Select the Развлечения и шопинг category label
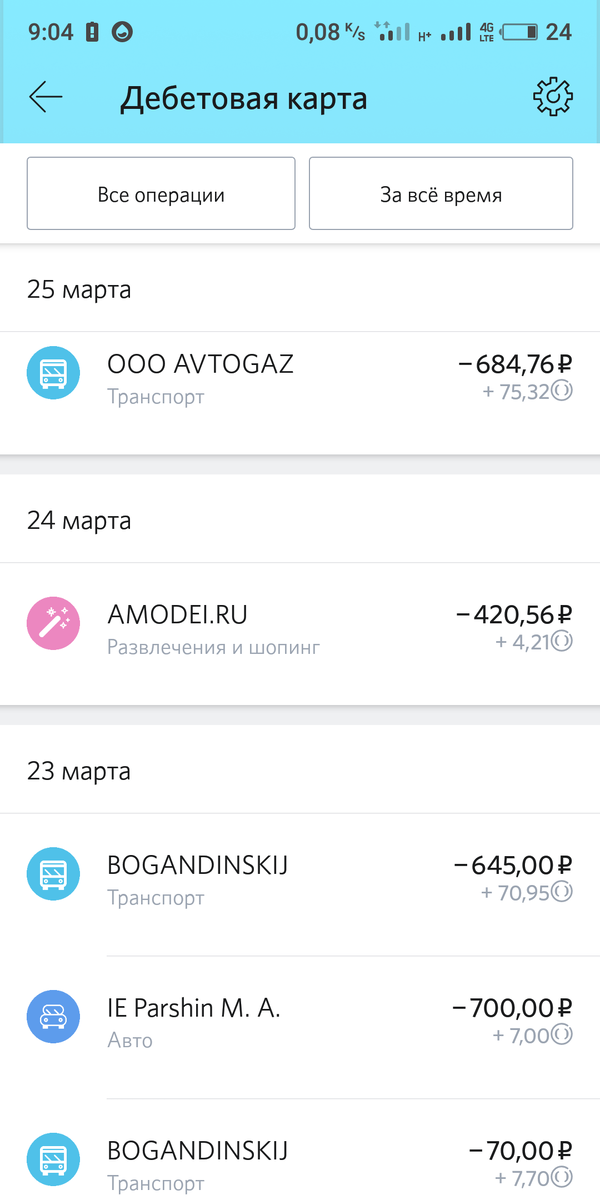Viewport: 600px width, 1200px height. (x=213, y=647)
